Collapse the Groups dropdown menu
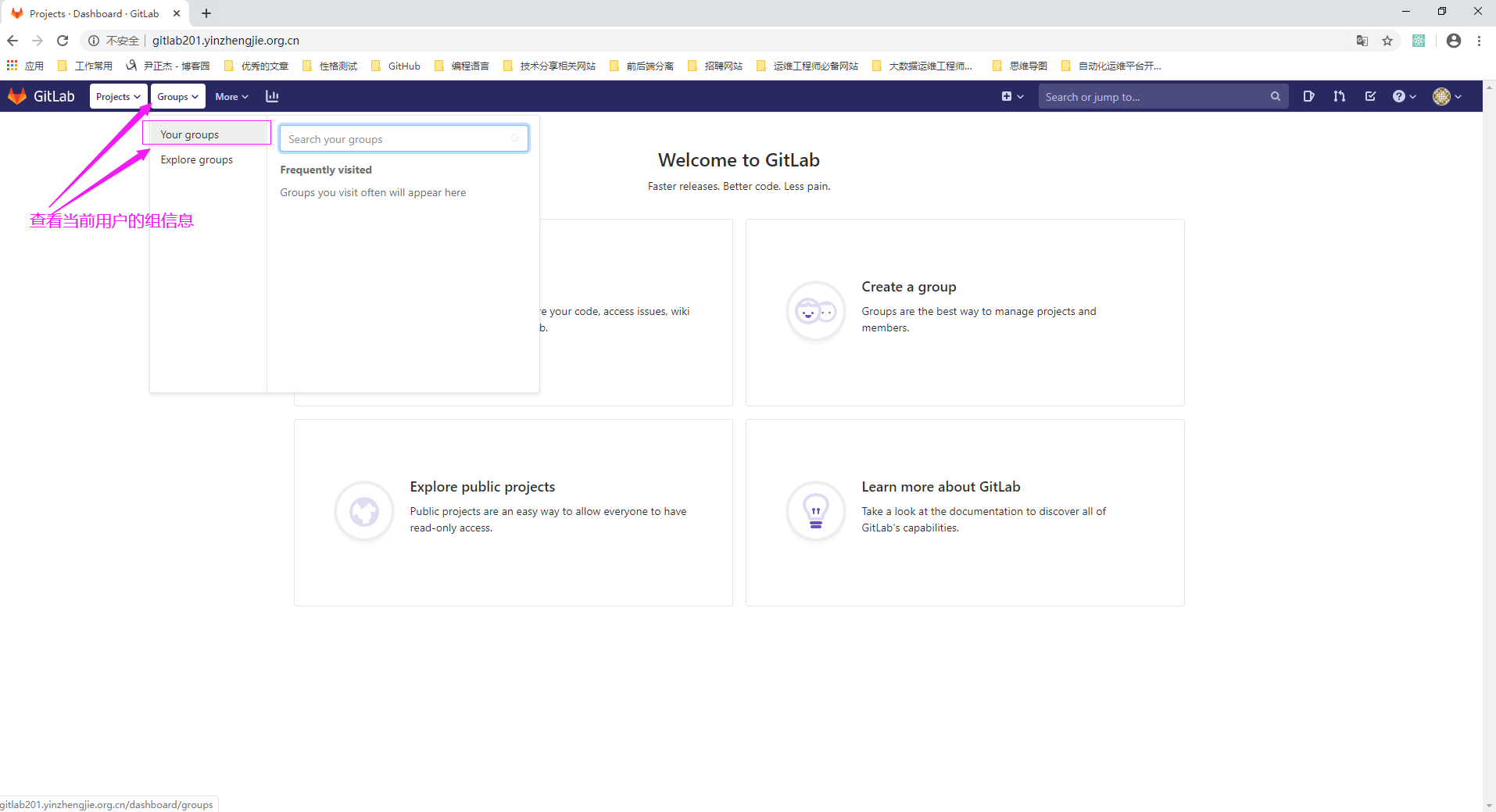The height and width of the screenshot is (812, 1496). point(177,96)
